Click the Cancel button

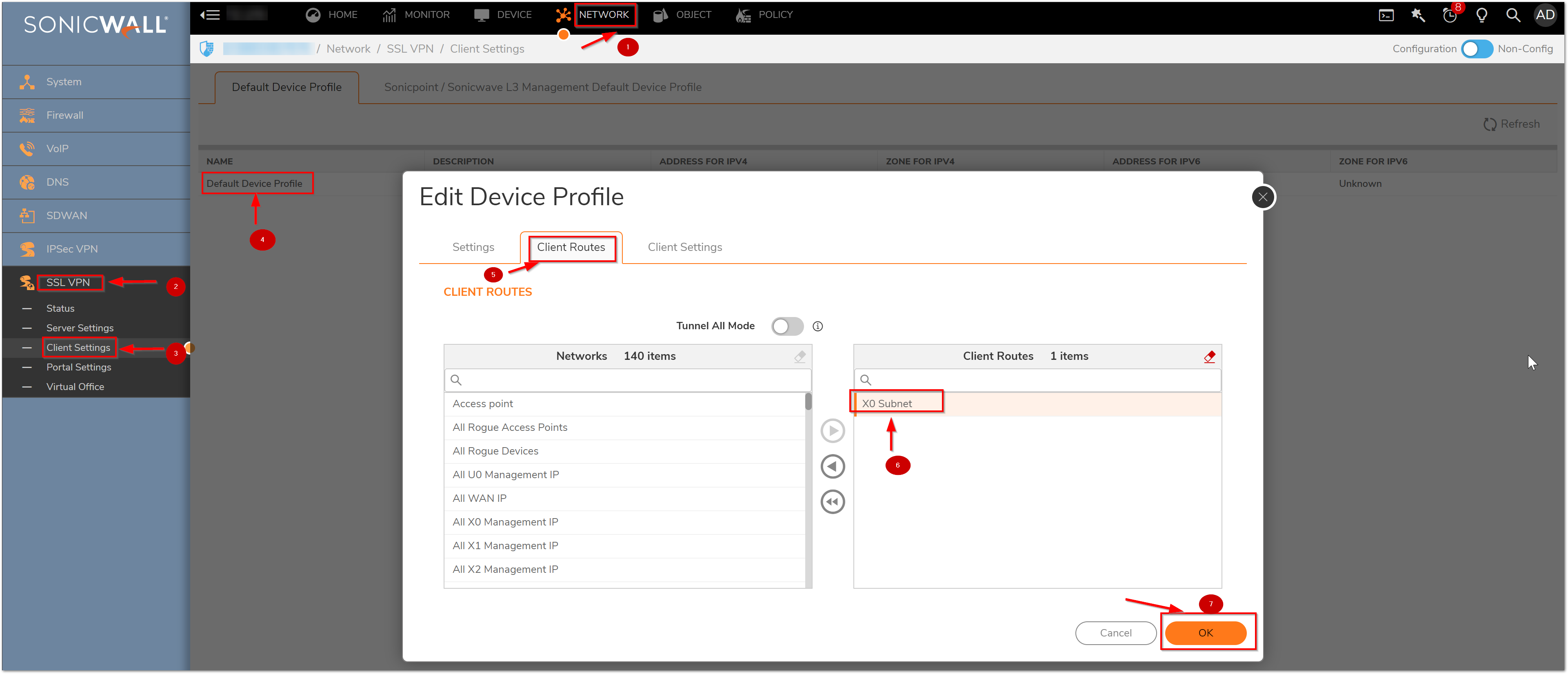coord(1115,633)
